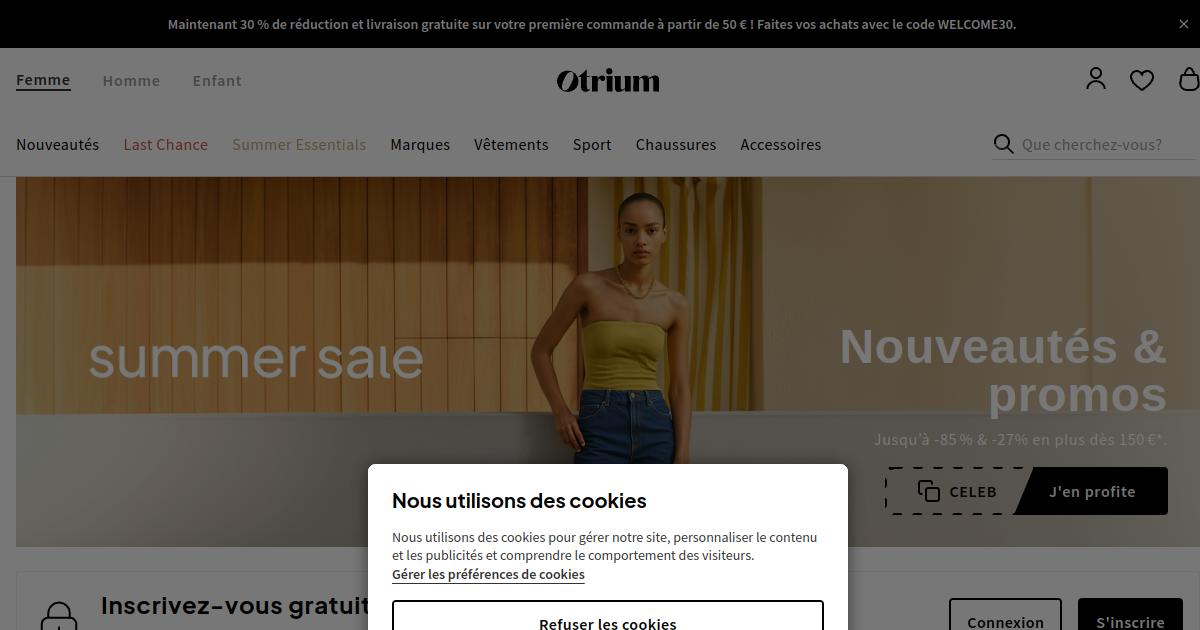Open the wishlist heart icon
This screenshot has width=1200, height=630.
[x=1142, y=80]
